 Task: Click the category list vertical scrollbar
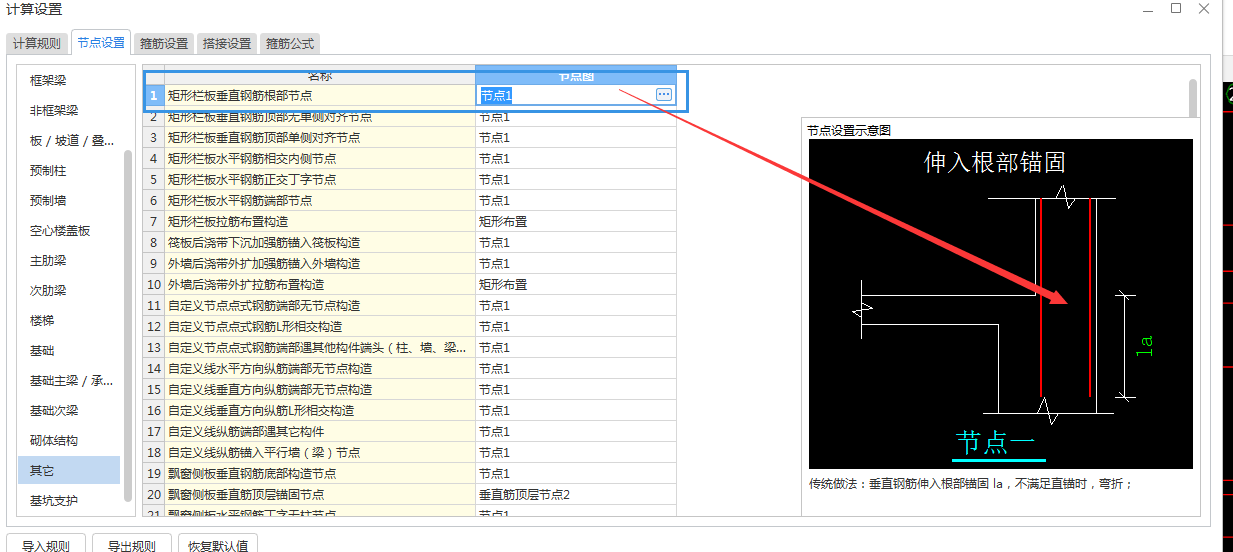[x=127, y=325]
